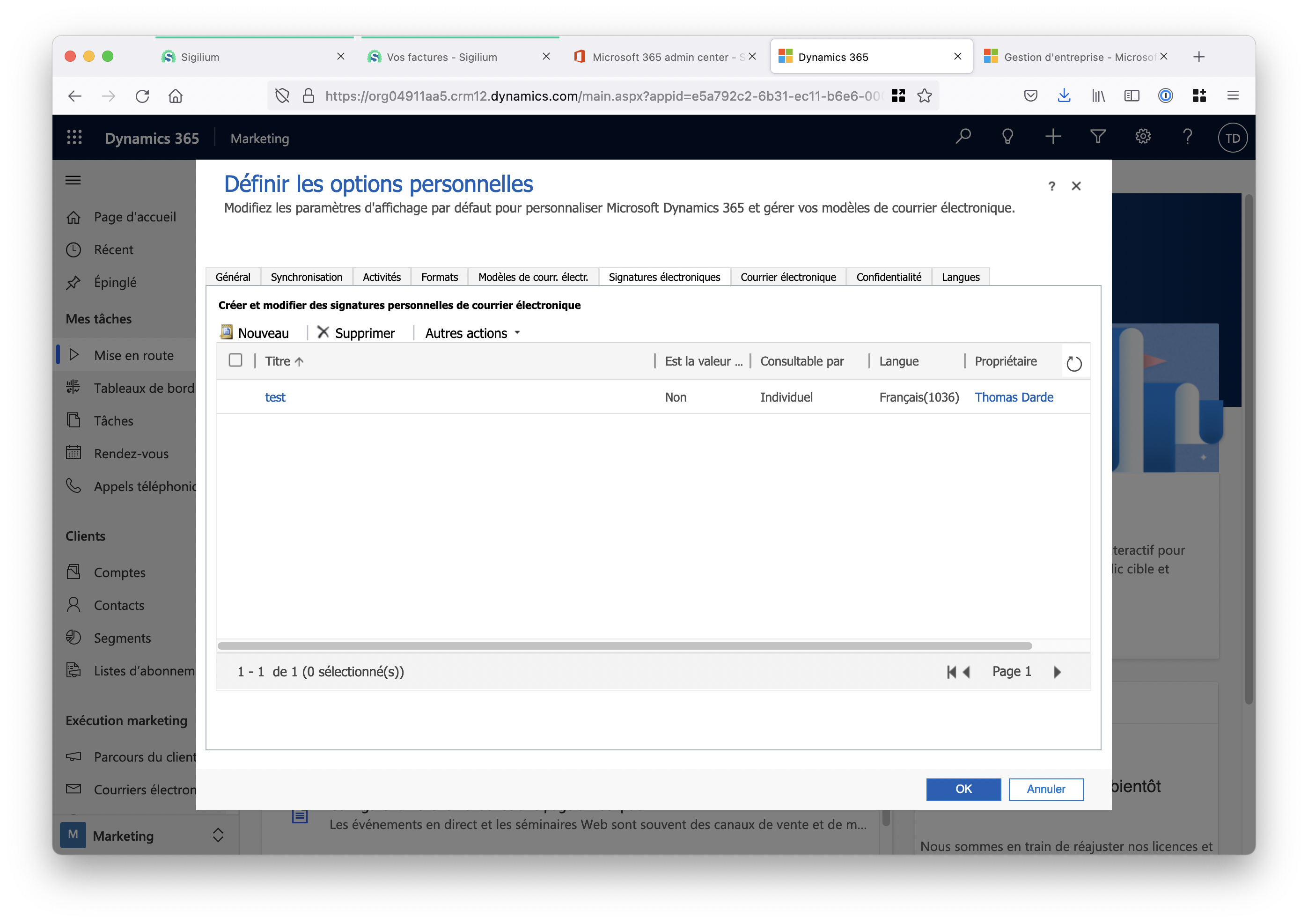Click the Supprimer X icon

(x=323, y=332)
